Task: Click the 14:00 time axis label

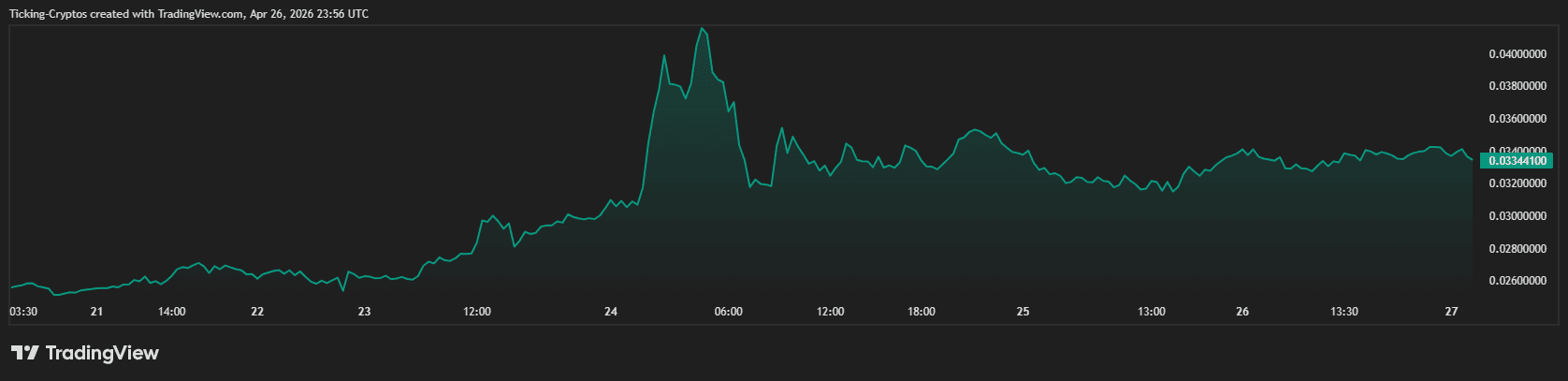Action: (x=172, y=312)
